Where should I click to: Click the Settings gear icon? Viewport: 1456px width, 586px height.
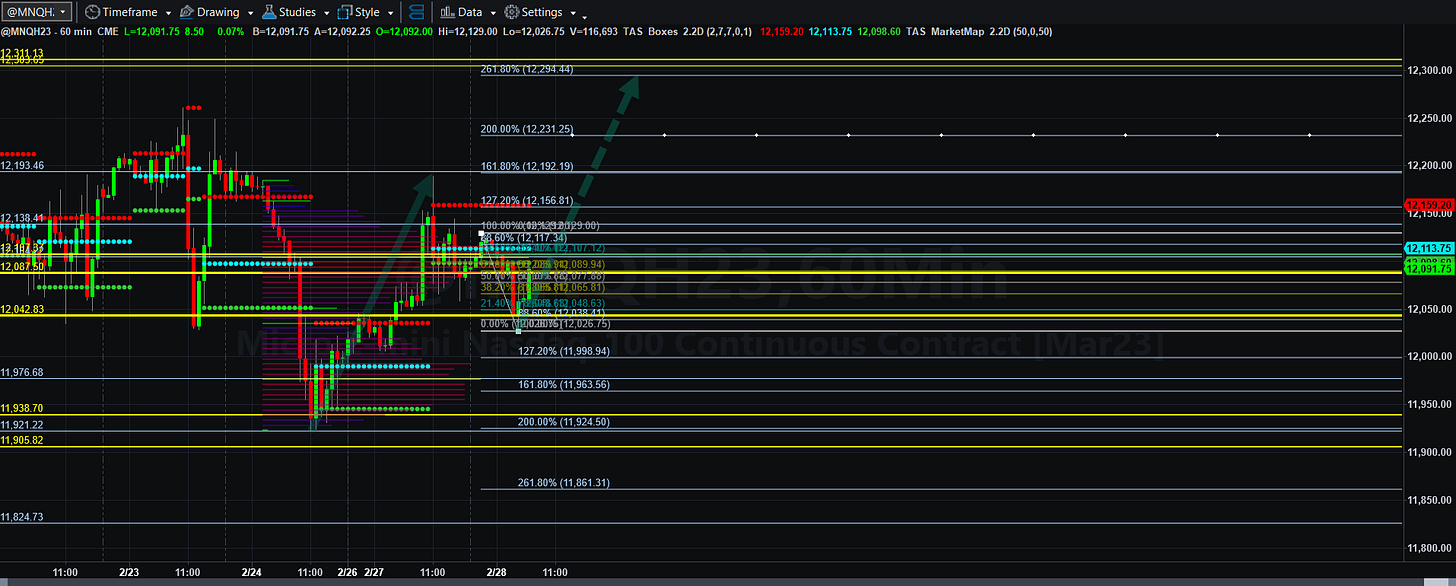[x=511, y=12]
